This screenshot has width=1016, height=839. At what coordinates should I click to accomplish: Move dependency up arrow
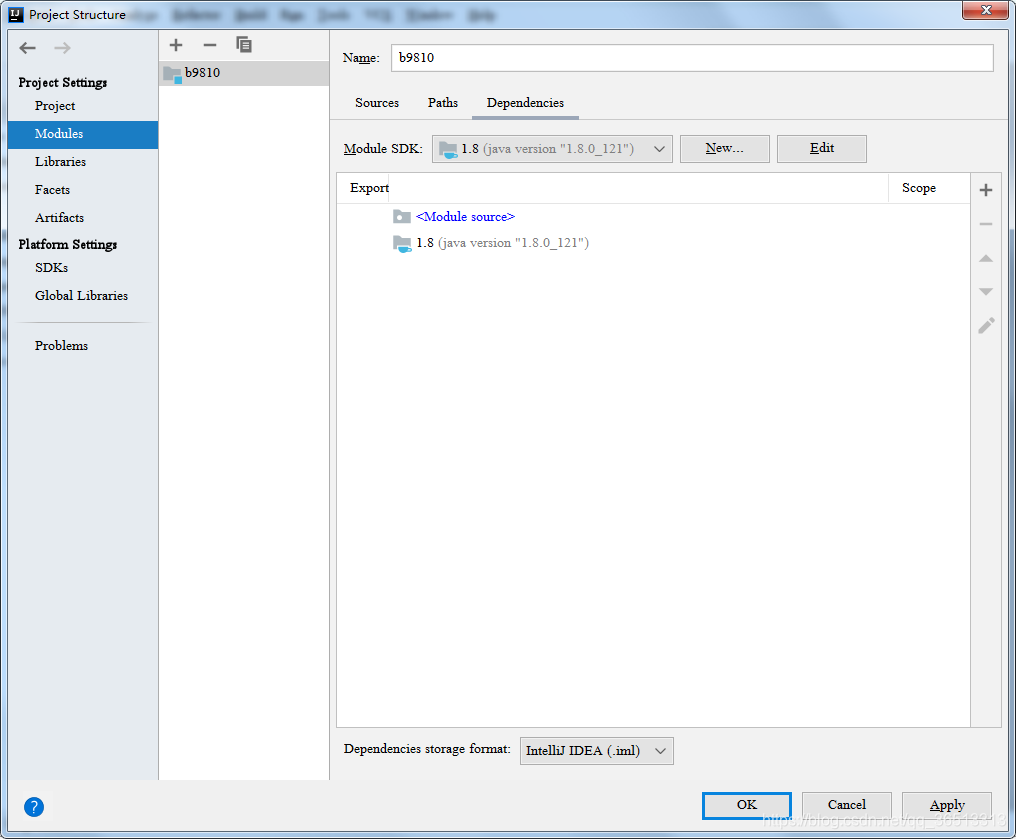click(x=986, y=259)
